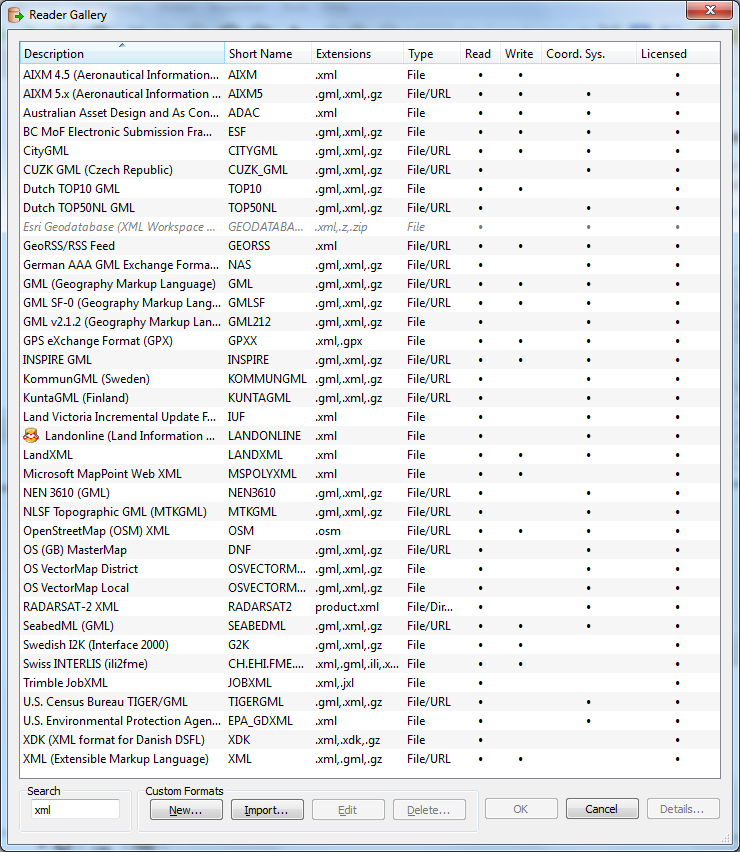The height and width of the screenshot is (852, 740).
Task: Select XML (Extensible Markup Language)
Action: [x=369, y=759]
